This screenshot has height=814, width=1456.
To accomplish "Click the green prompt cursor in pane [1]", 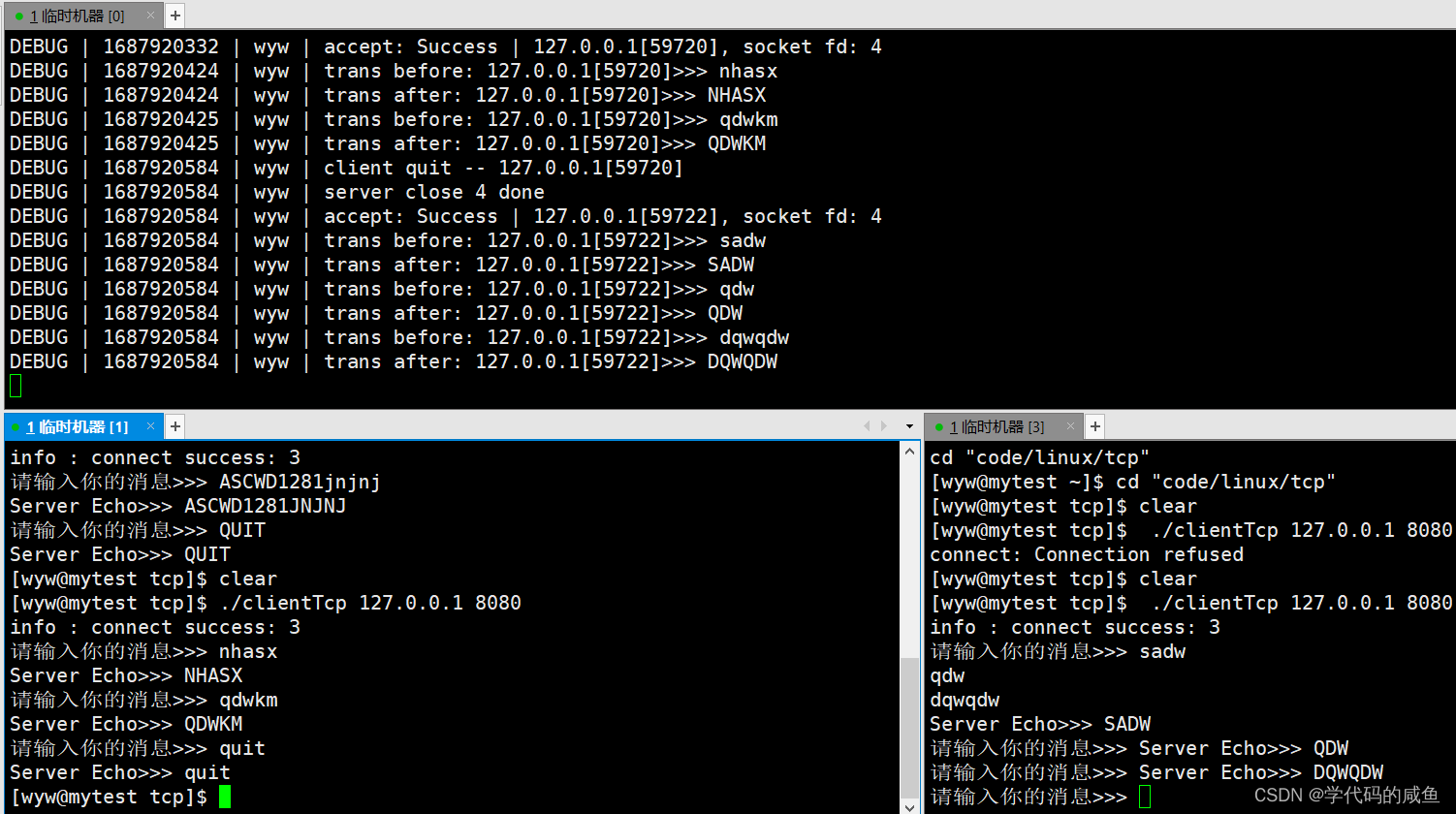I will pyautogui.click(x=225, y=797).
